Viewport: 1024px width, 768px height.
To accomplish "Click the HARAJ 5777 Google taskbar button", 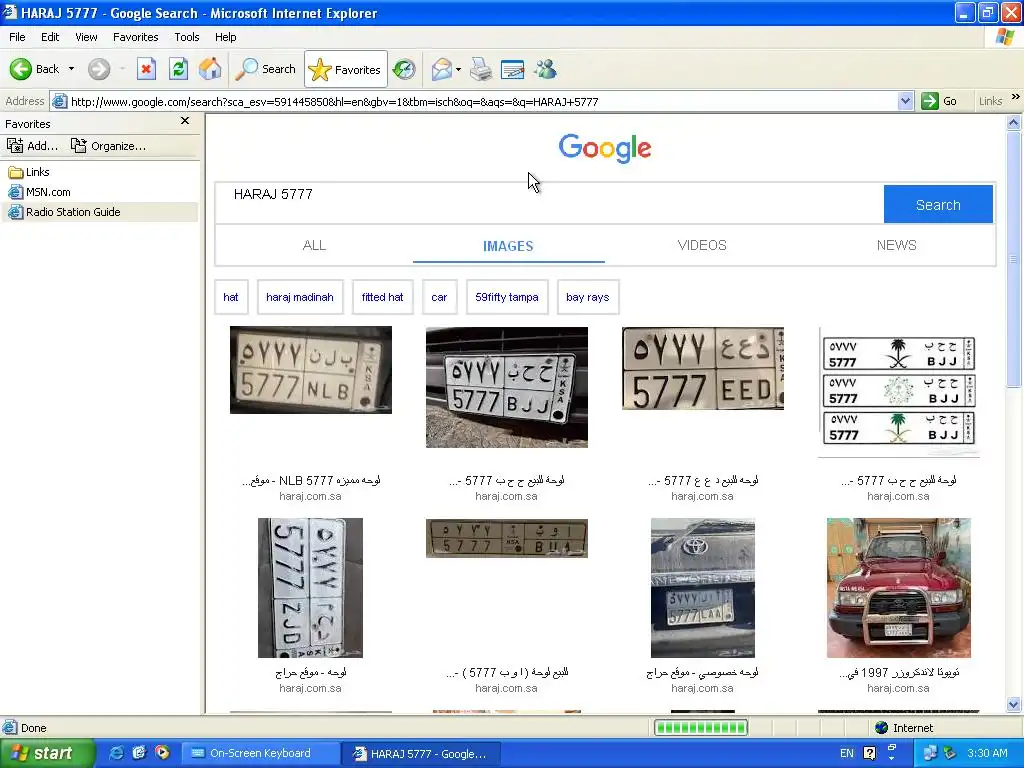I will pyautogui.click(x=421, y=754).
